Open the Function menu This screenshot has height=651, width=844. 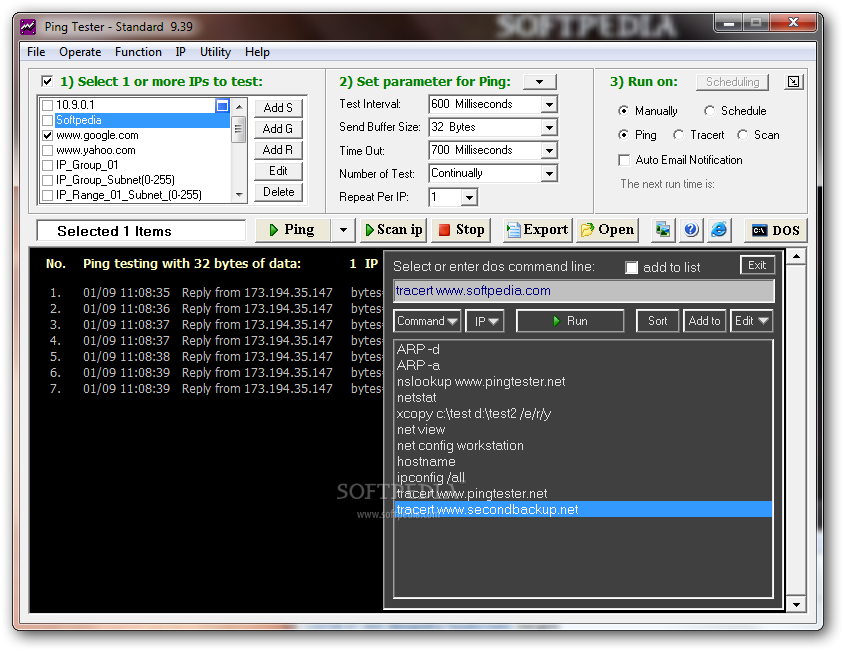coord(138,52)
